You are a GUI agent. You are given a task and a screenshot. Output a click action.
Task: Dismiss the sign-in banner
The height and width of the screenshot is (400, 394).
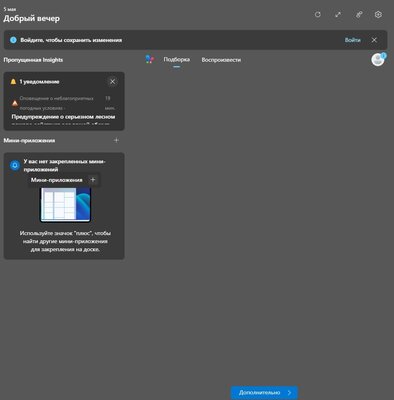coord(374,40)
